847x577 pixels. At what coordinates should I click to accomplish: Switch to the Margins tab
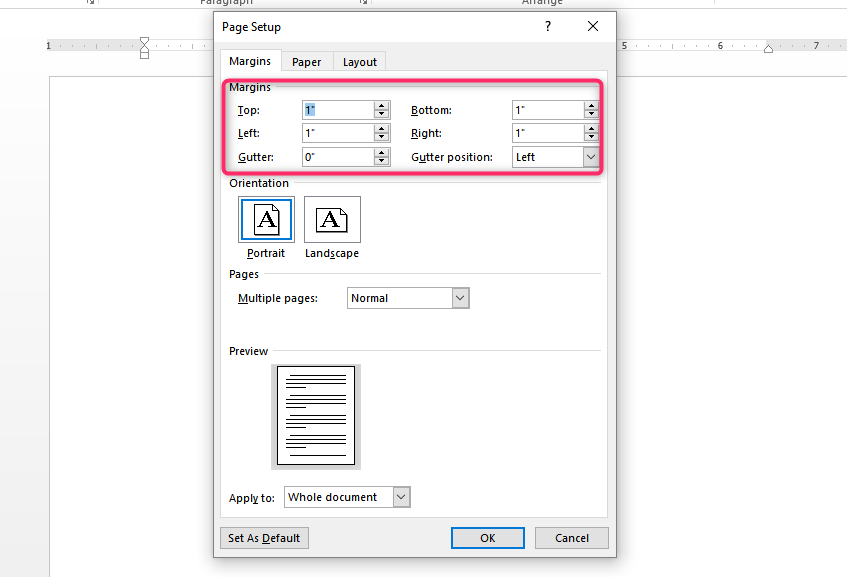(250, 61)
